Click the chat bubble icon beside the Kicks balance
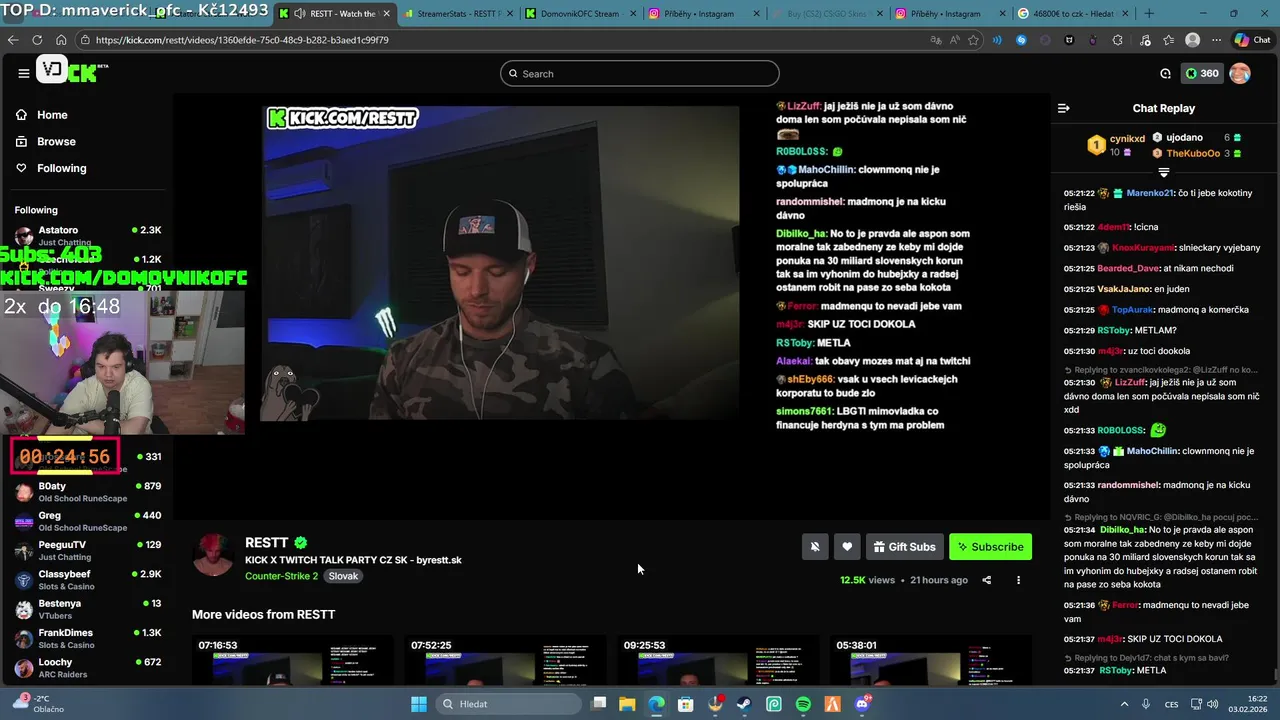This screenshot has height=720, width=1280. point(1165,73)
